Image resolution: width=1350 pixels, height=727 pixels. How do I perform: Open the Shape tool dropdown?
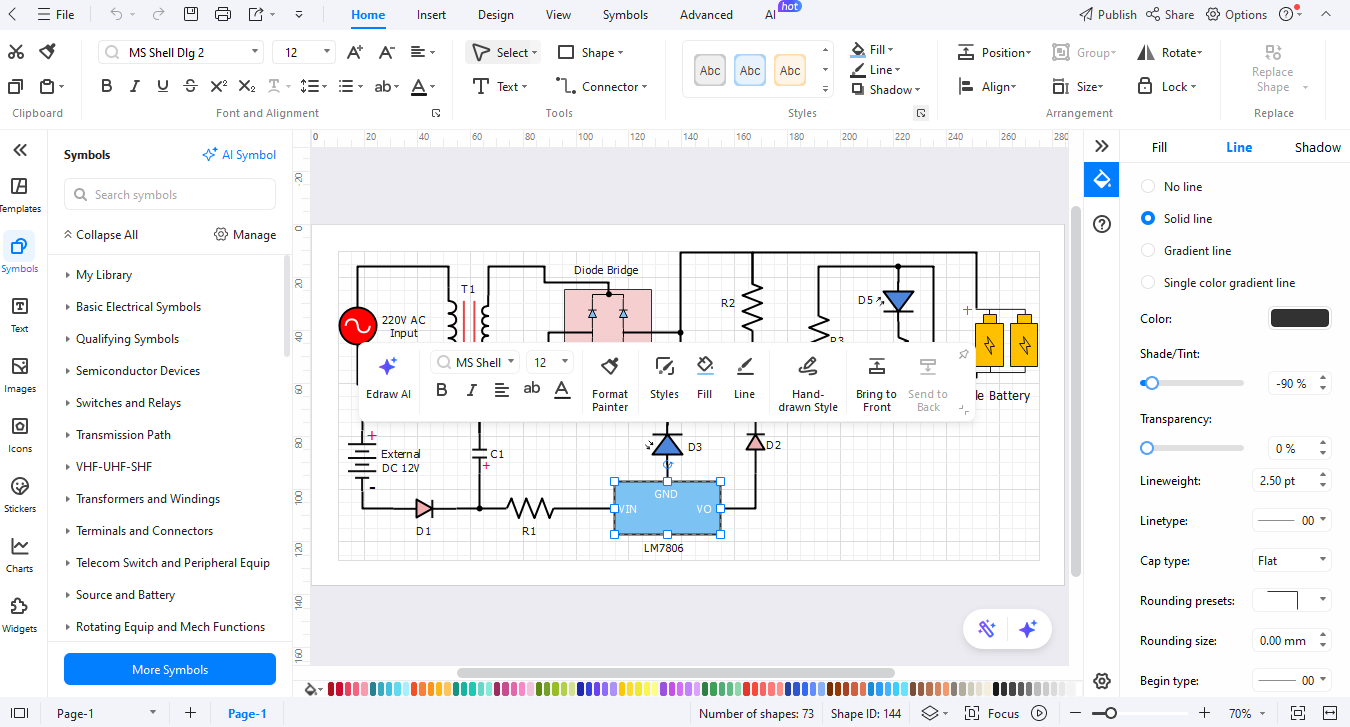[591, 52]
